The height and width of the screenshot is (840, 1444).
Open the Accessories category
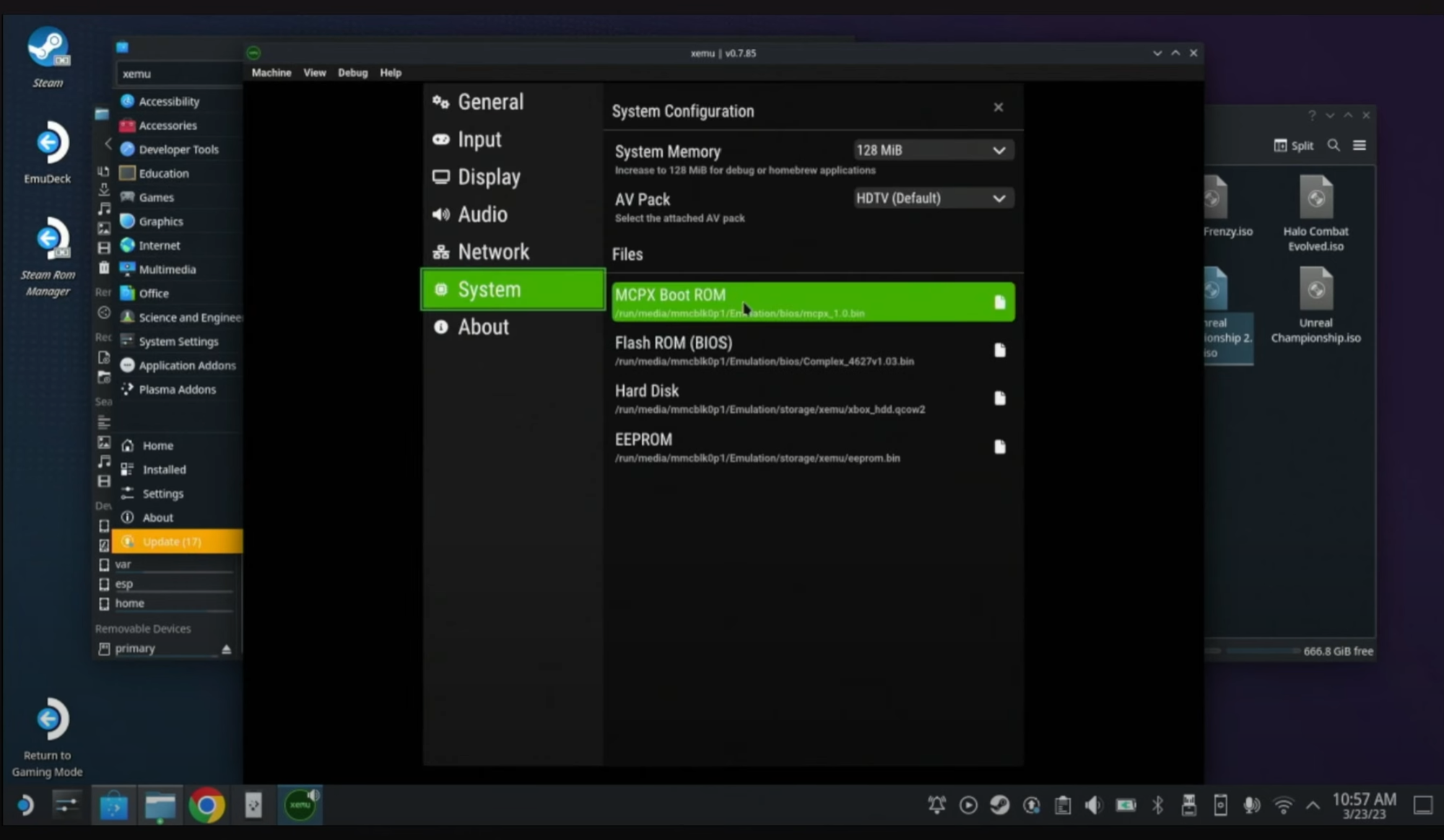pos(178,126)
